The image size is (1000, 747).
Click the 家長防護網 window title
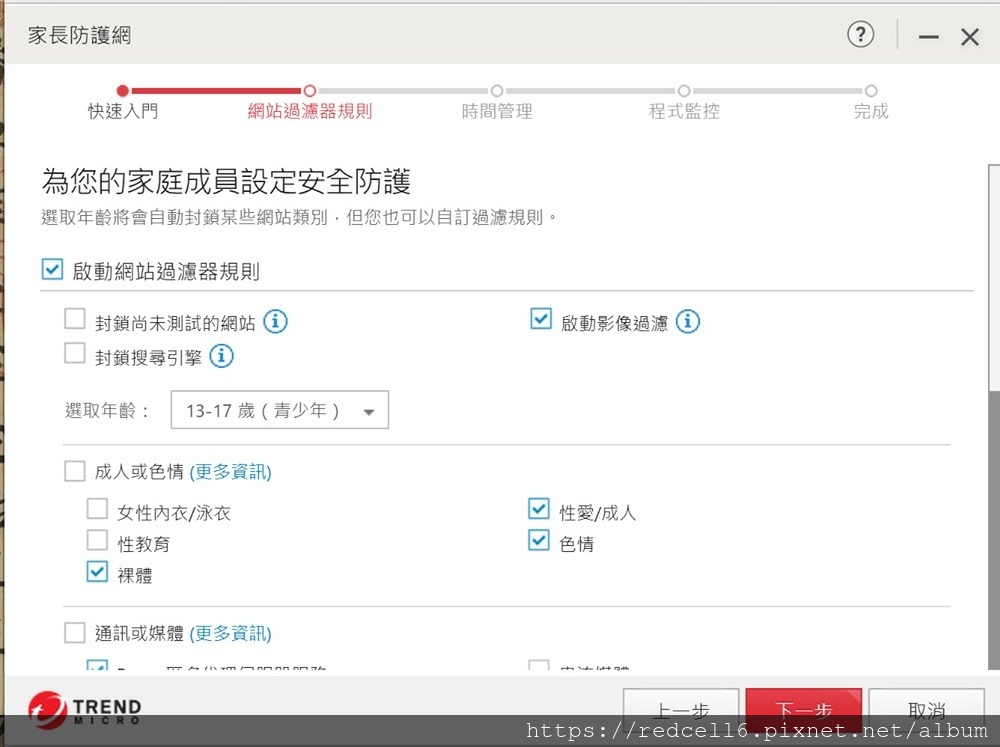coord(79,35)
